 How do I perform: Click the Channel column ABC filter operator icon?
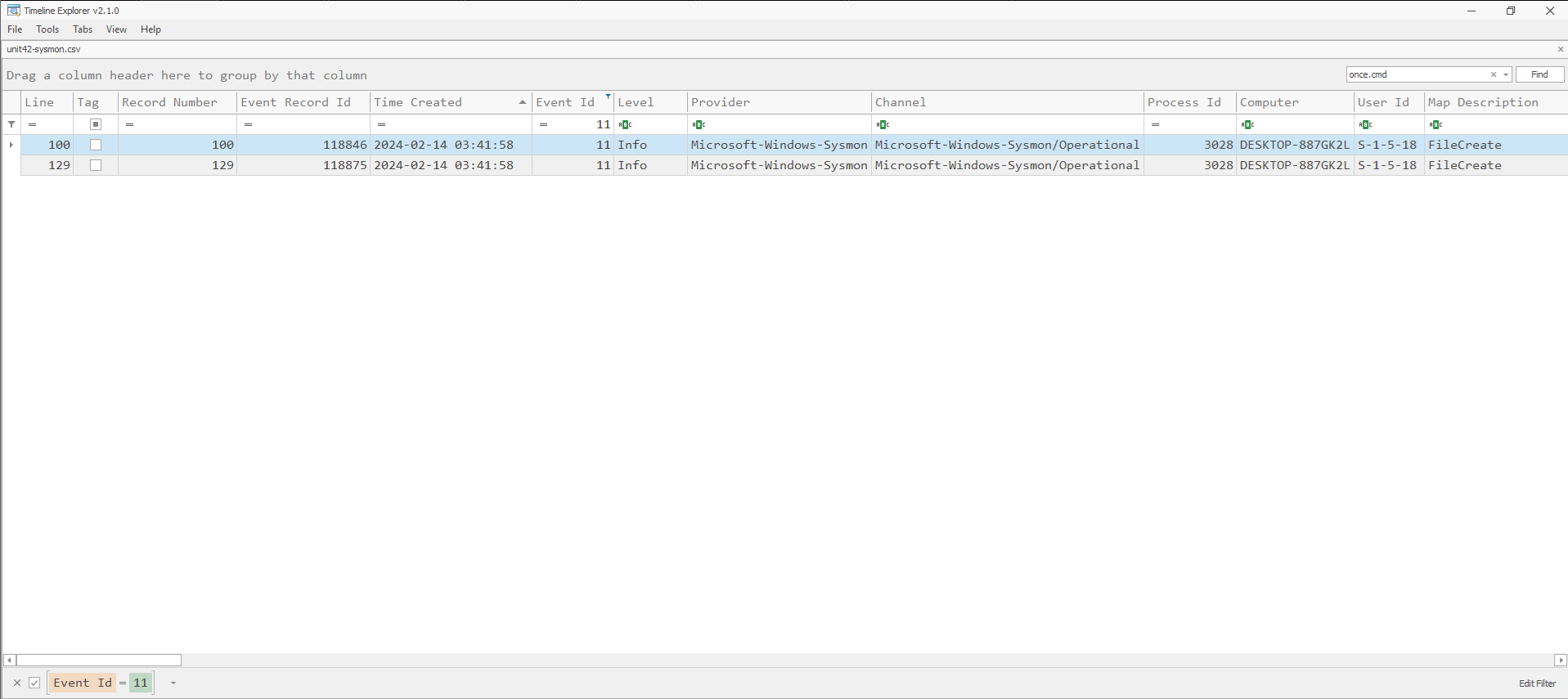point(883,124)
